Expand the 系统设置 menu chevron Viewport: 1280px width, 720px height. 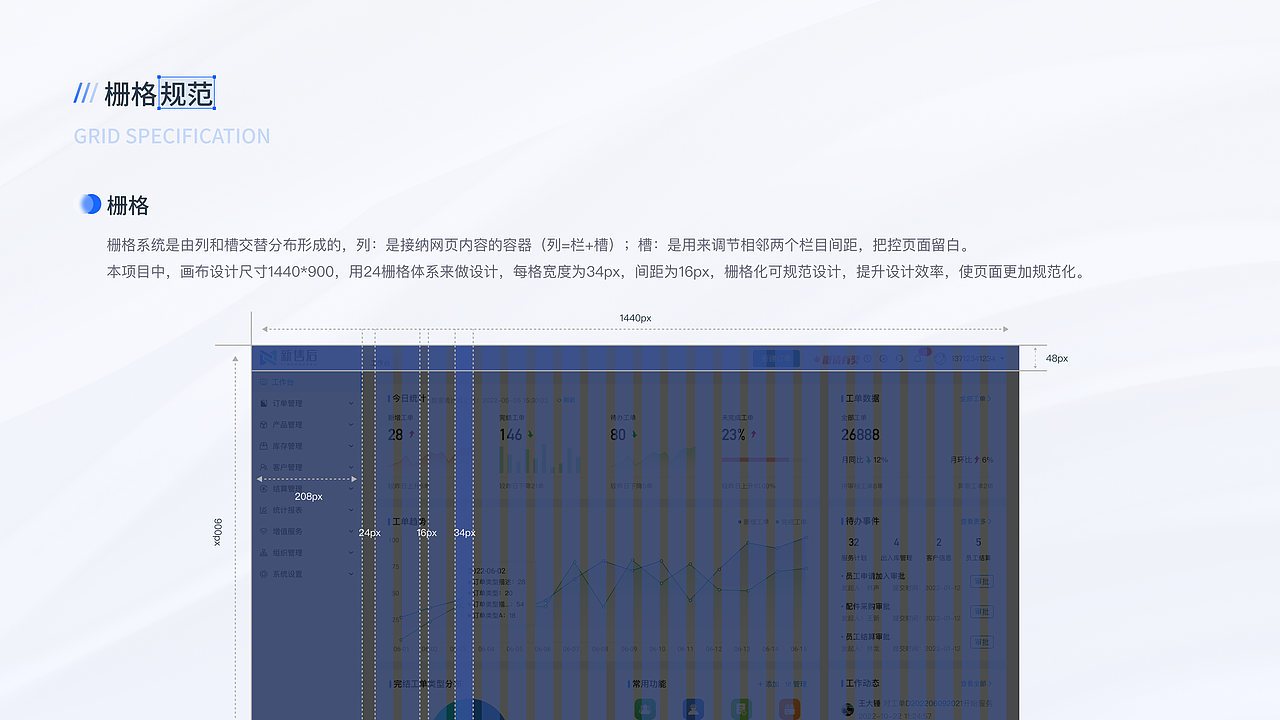pos(351,574)
